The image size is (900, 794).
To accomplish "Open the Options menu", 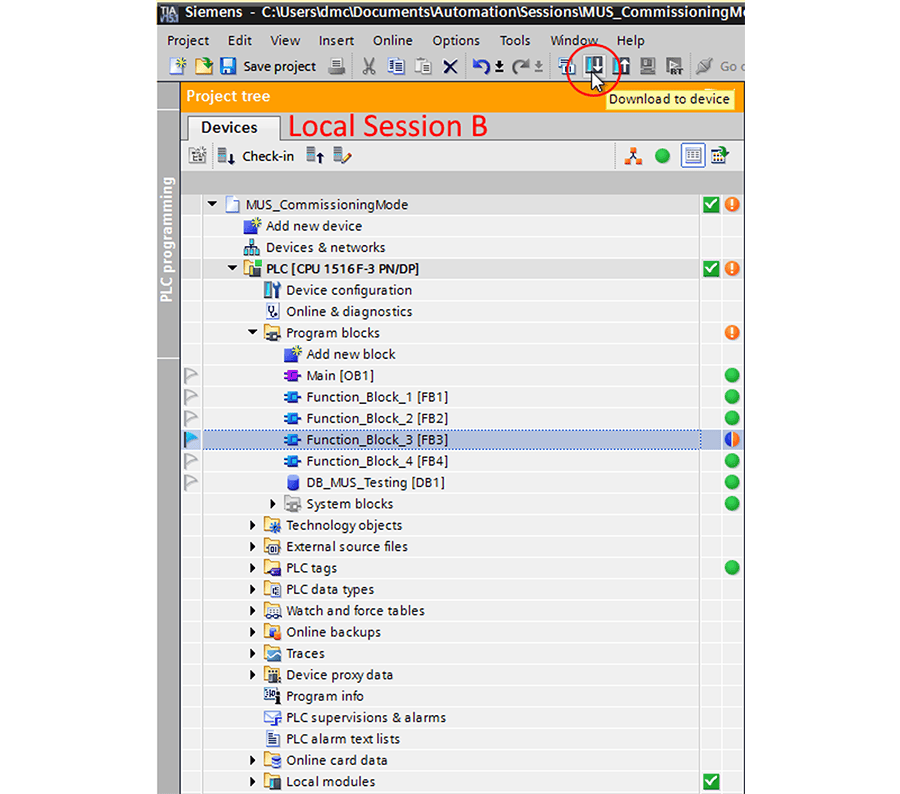I will pos(456,41).
